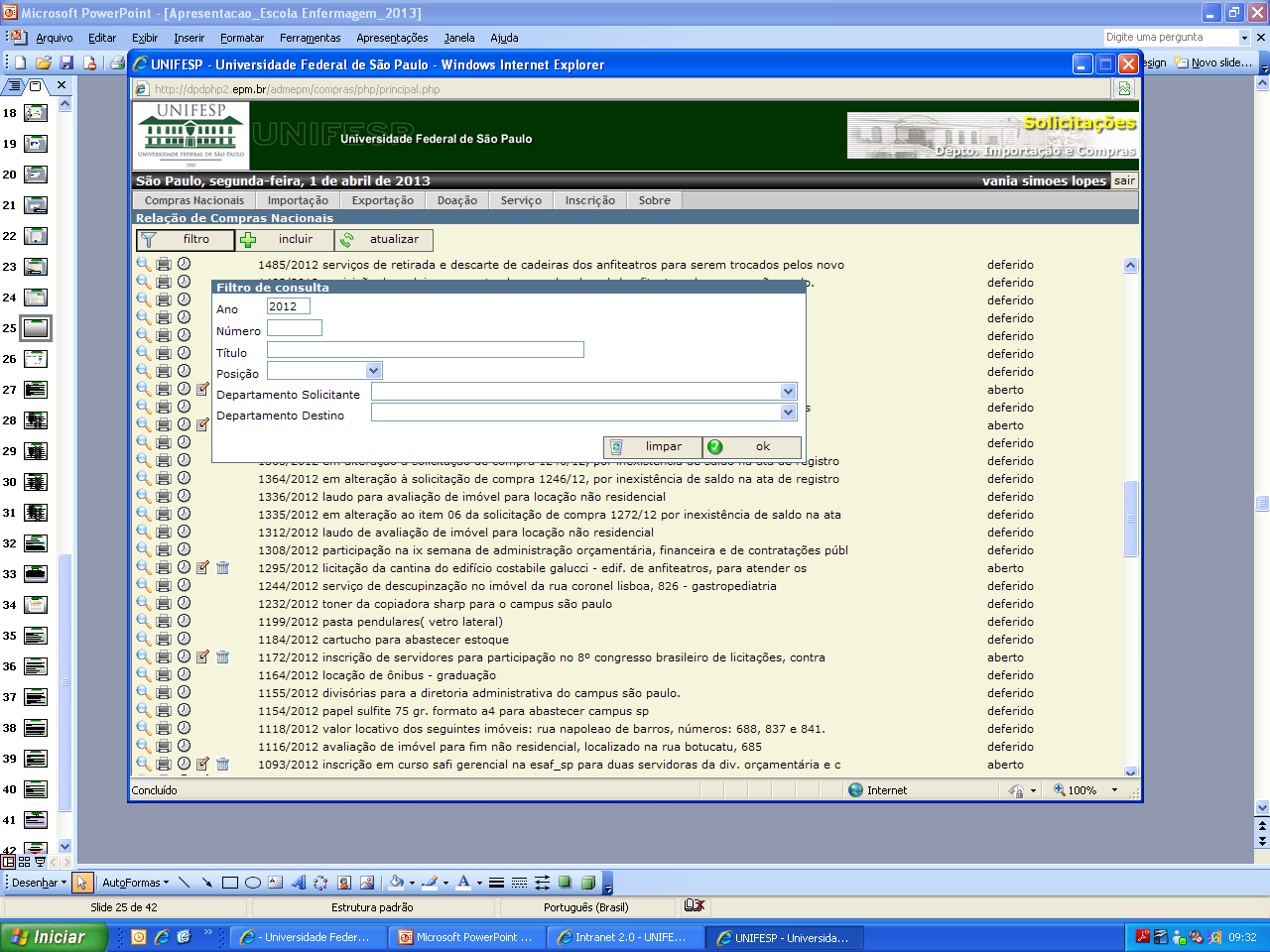Open IE zoom level 100% dropdown
Screen dimensions: 1270x952
tap(1114, 790)
